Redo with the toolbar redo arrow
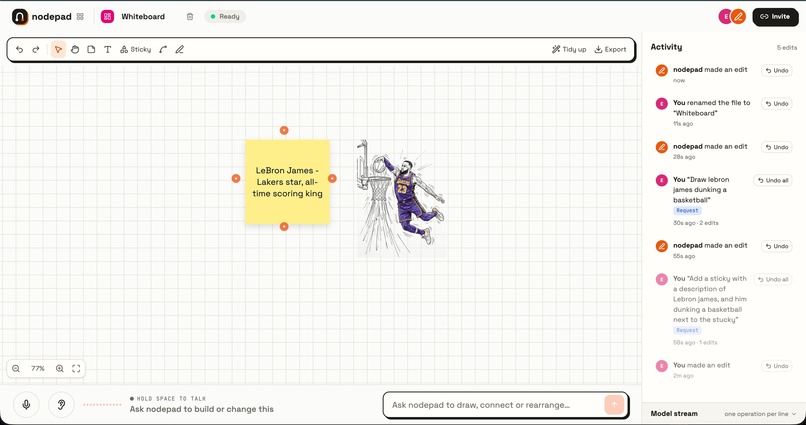Screen dimensions: 806x425 coord(36,49)
